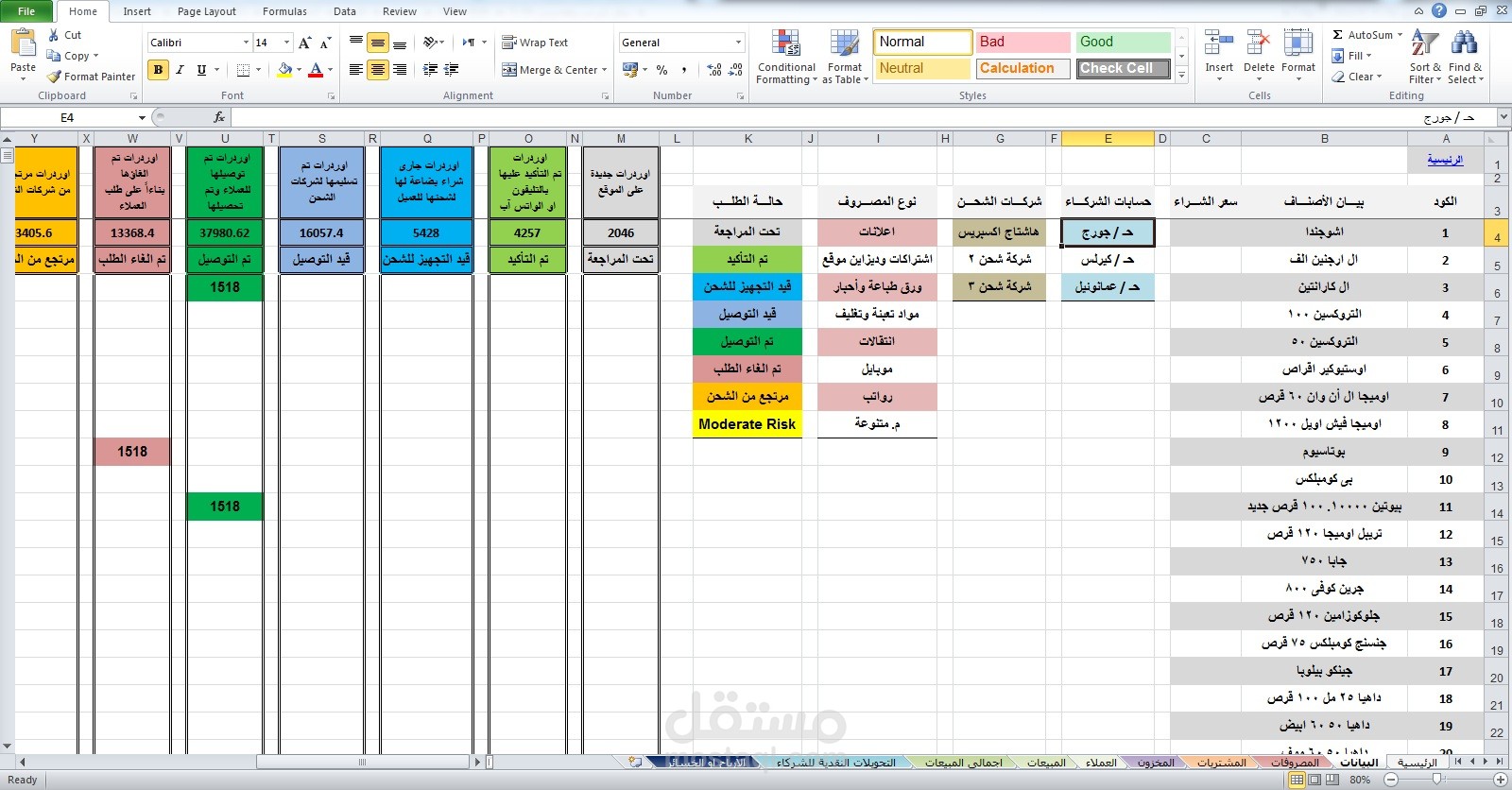The height and width of the screenshot is (790, 1512).
Task: Toggle Italic formatting
Action: click(x=180, y=70)
